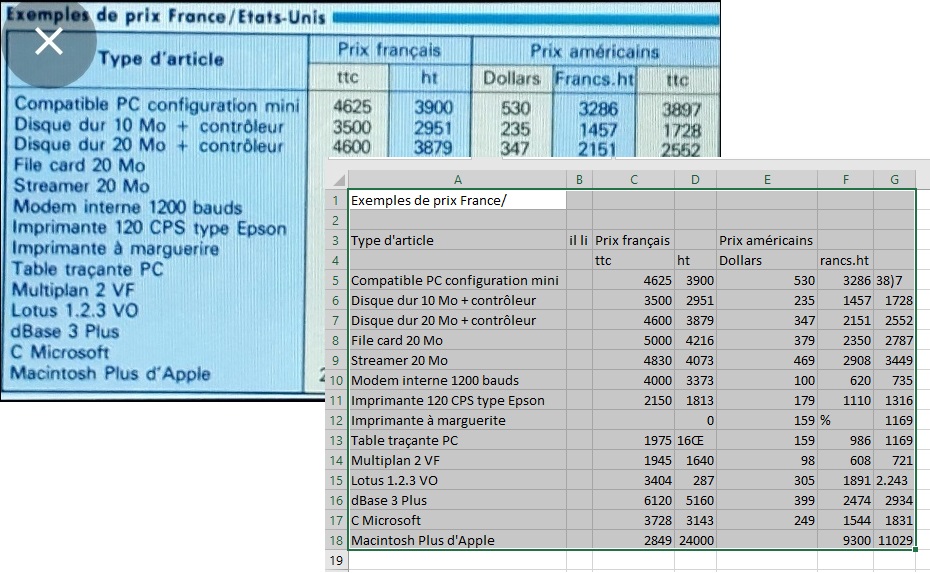
Task: Click spreadsheet cell 'ht' in row 4
Action: point(695,260)
